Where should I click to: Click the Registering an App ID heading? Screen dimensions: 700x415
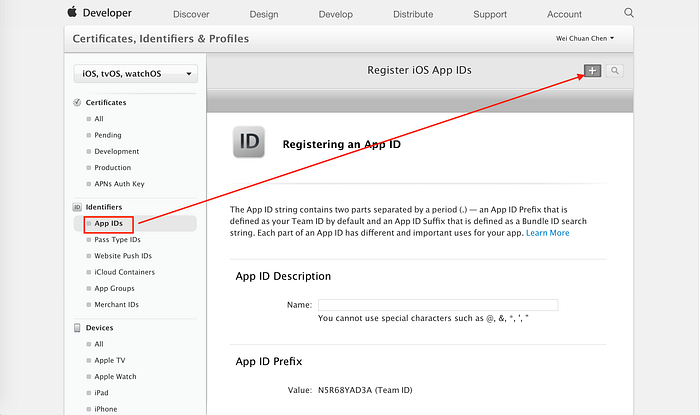point(342,144)
